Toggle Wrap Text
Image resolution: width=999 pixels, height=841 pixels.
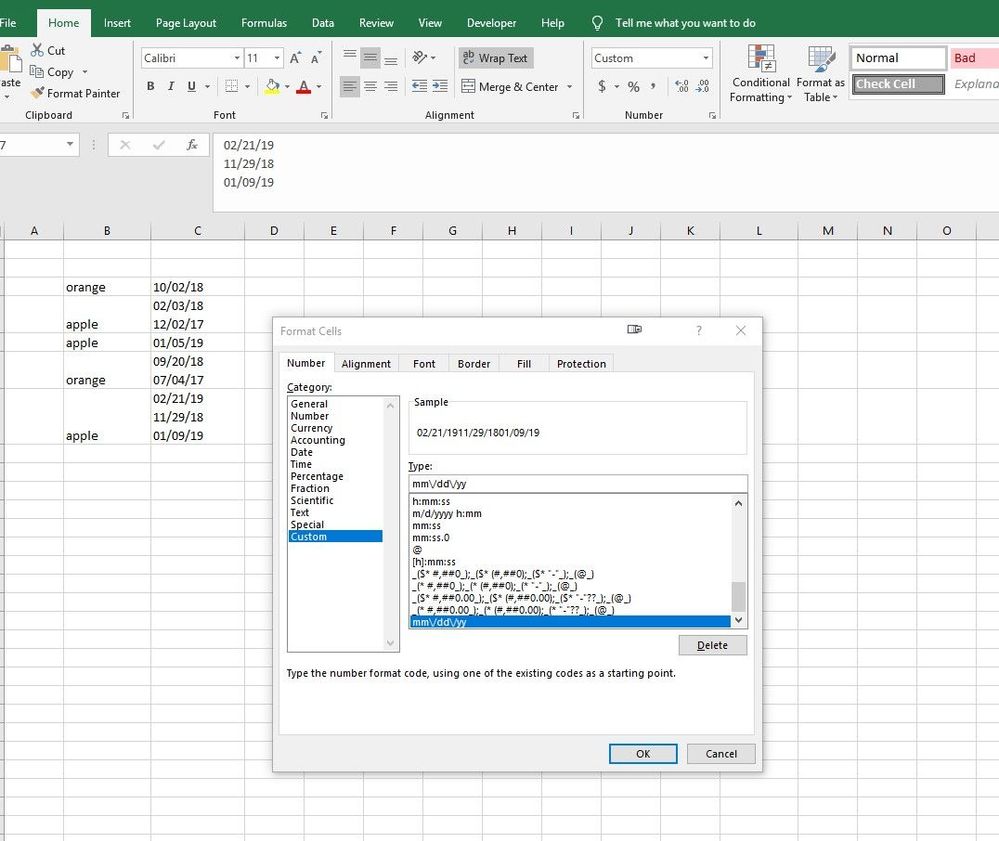[495, 57]
